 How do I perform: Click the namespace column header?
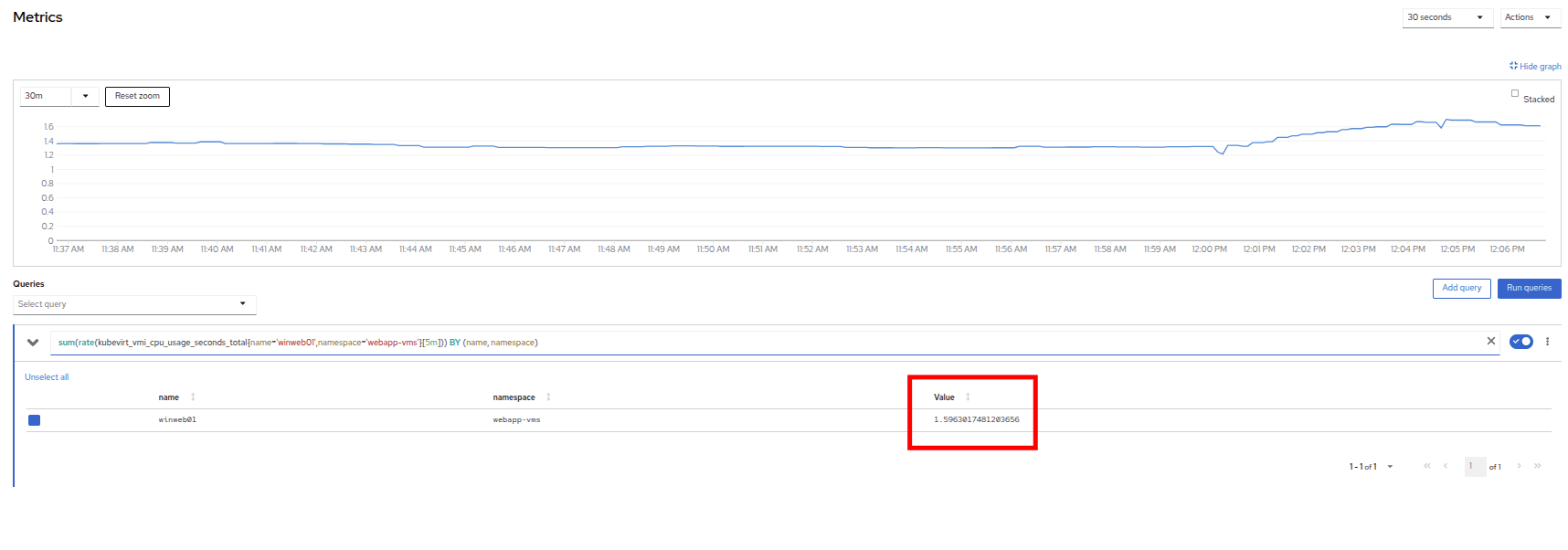click(x=514, y=397)
